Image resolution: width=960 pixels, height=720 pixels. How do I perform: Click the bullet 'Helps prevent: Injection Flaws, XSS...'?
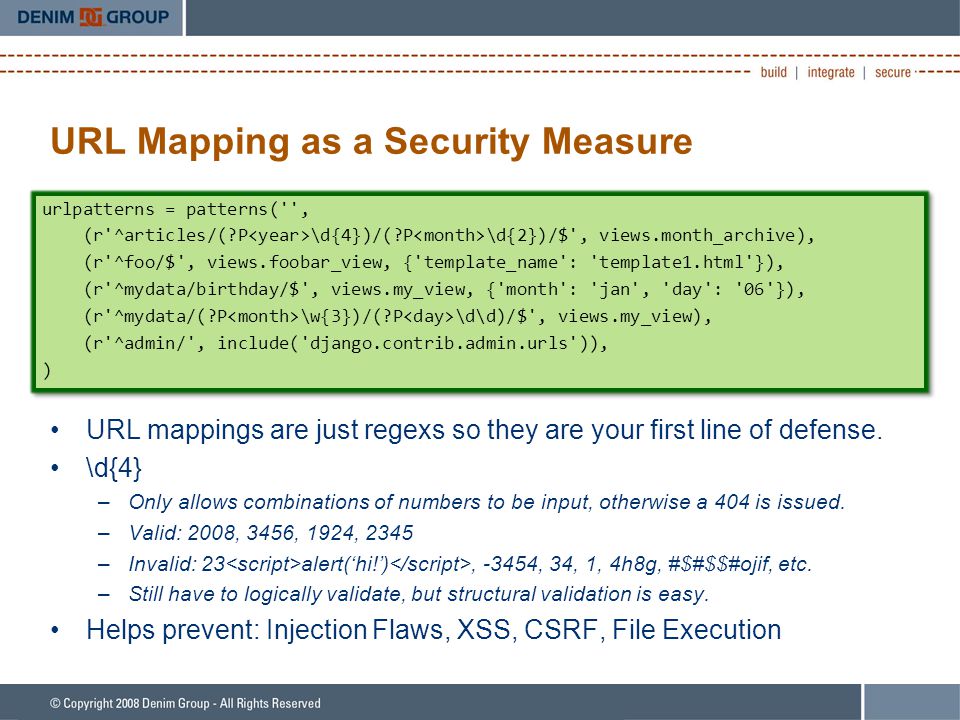coord(433,629)
